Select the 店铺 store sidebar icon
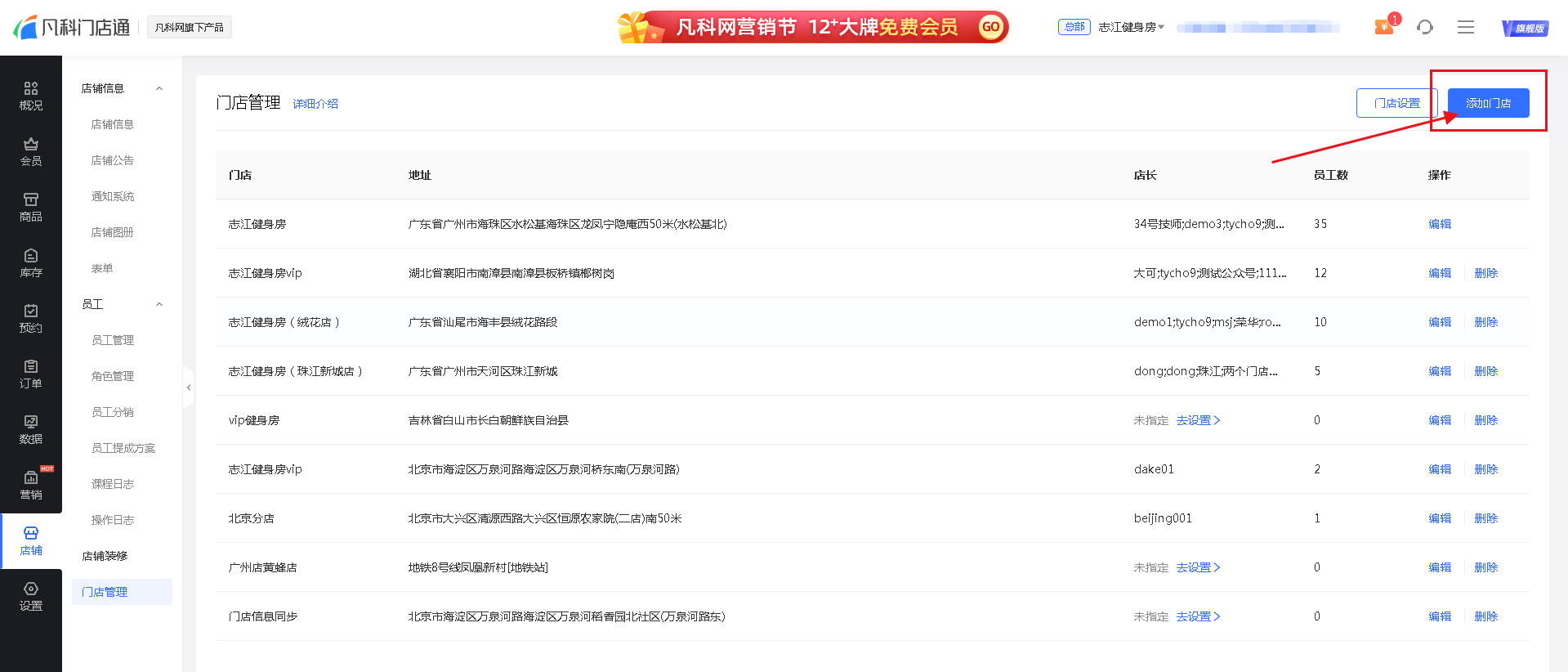Screen dimensions: 1568x672 pos(31,541)
